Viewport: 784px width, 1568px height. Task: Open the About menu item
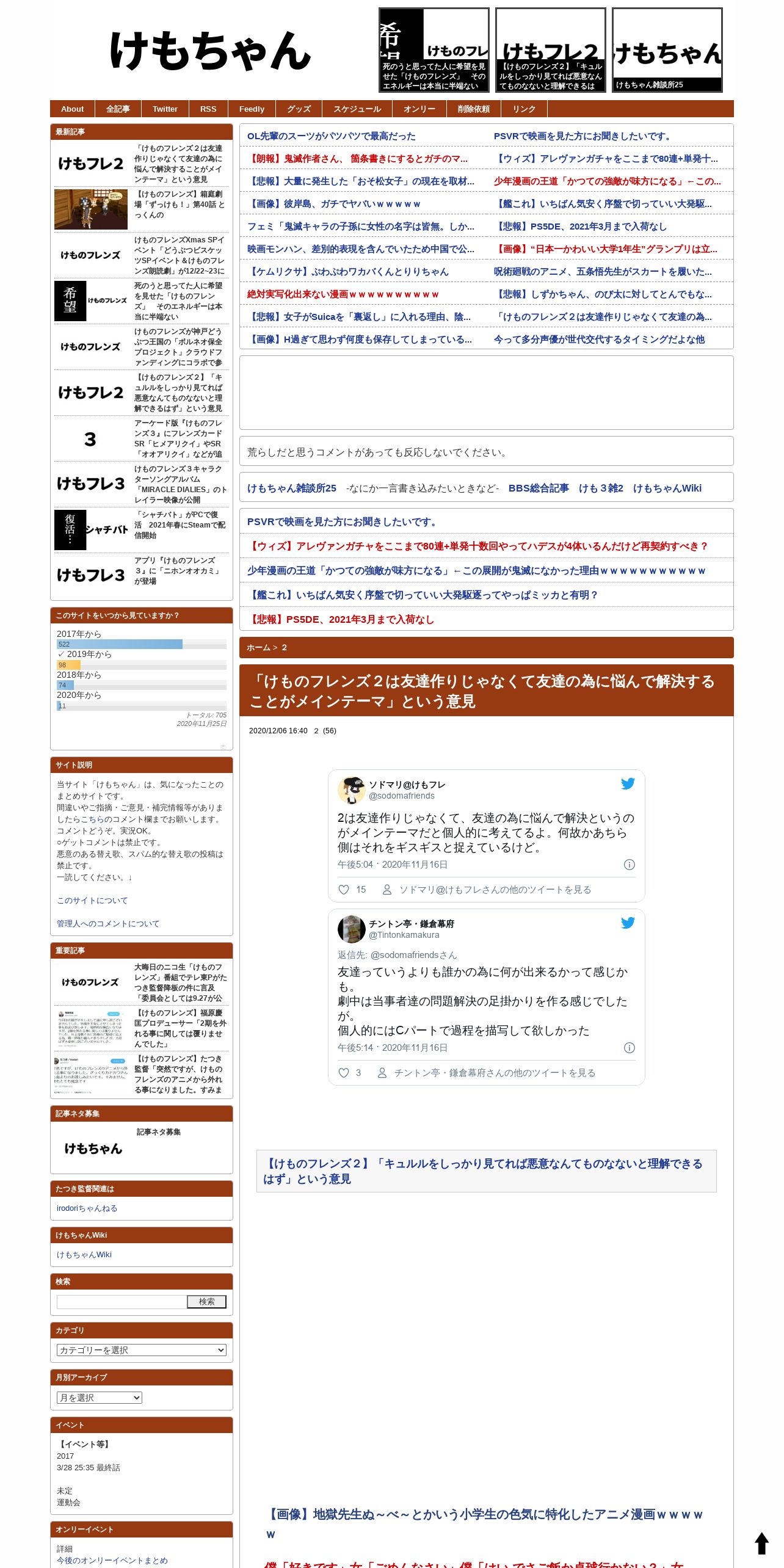[72, 109]
